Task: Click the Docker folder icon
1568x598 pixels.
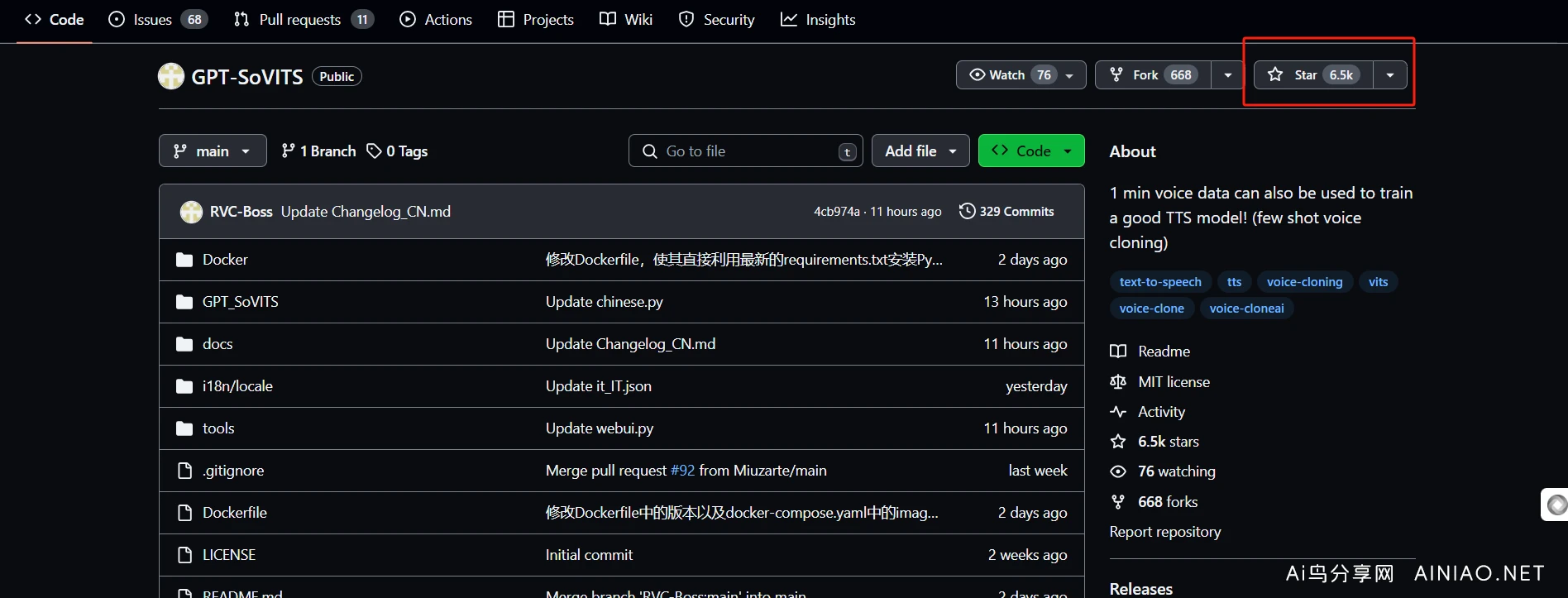Action: coord(184,260)
